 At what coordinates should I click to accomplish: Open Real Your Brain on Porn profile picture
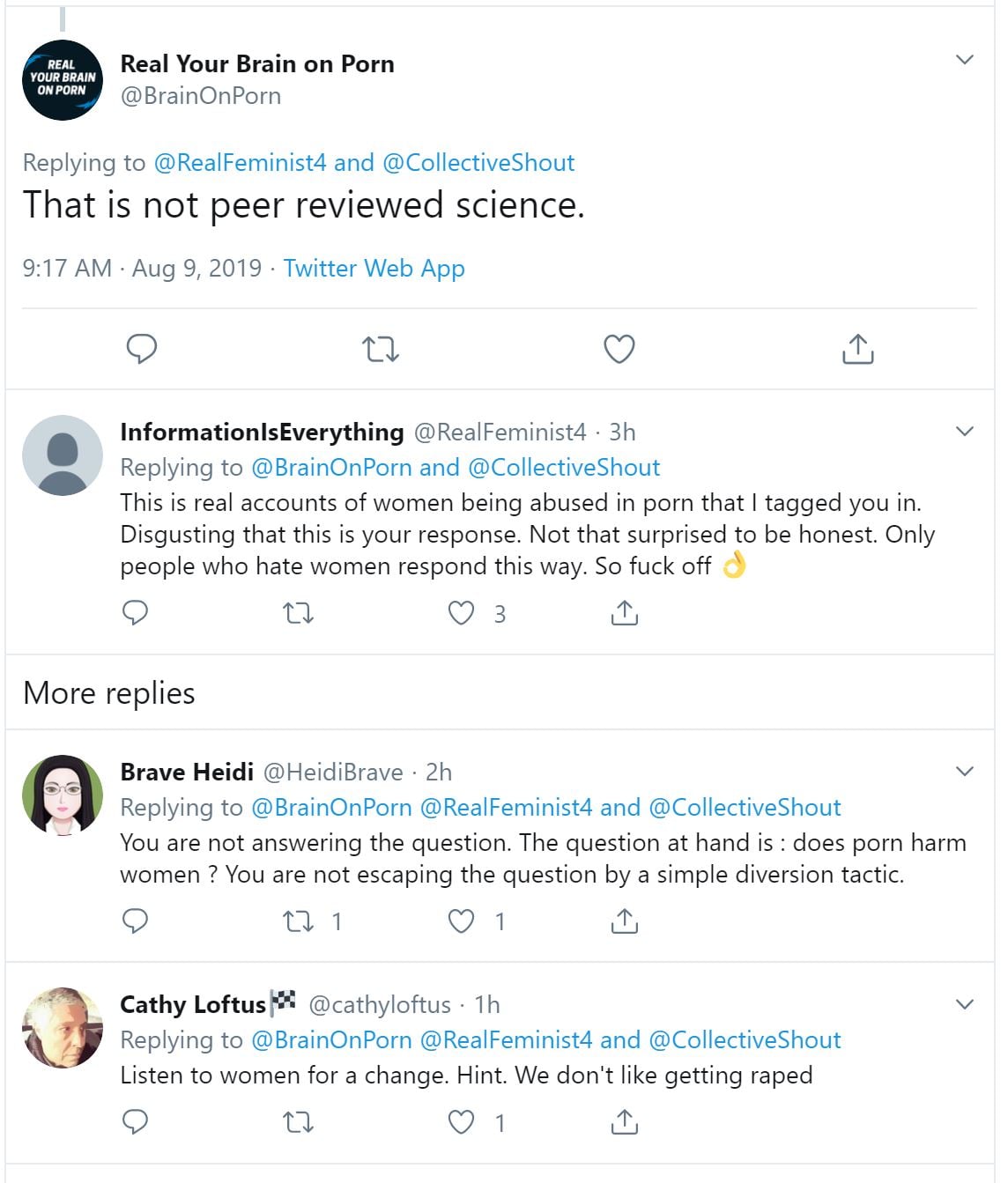[x=63, y=80]
